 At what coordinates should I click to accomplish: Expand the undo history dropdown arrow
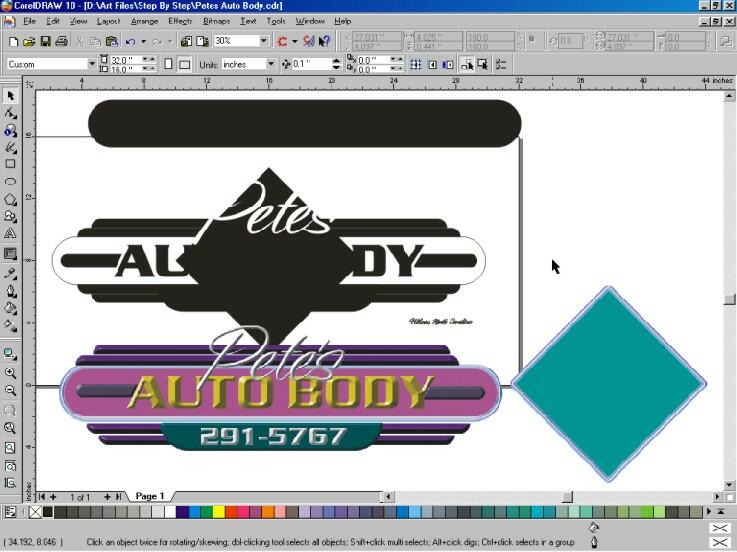point(143,41)
